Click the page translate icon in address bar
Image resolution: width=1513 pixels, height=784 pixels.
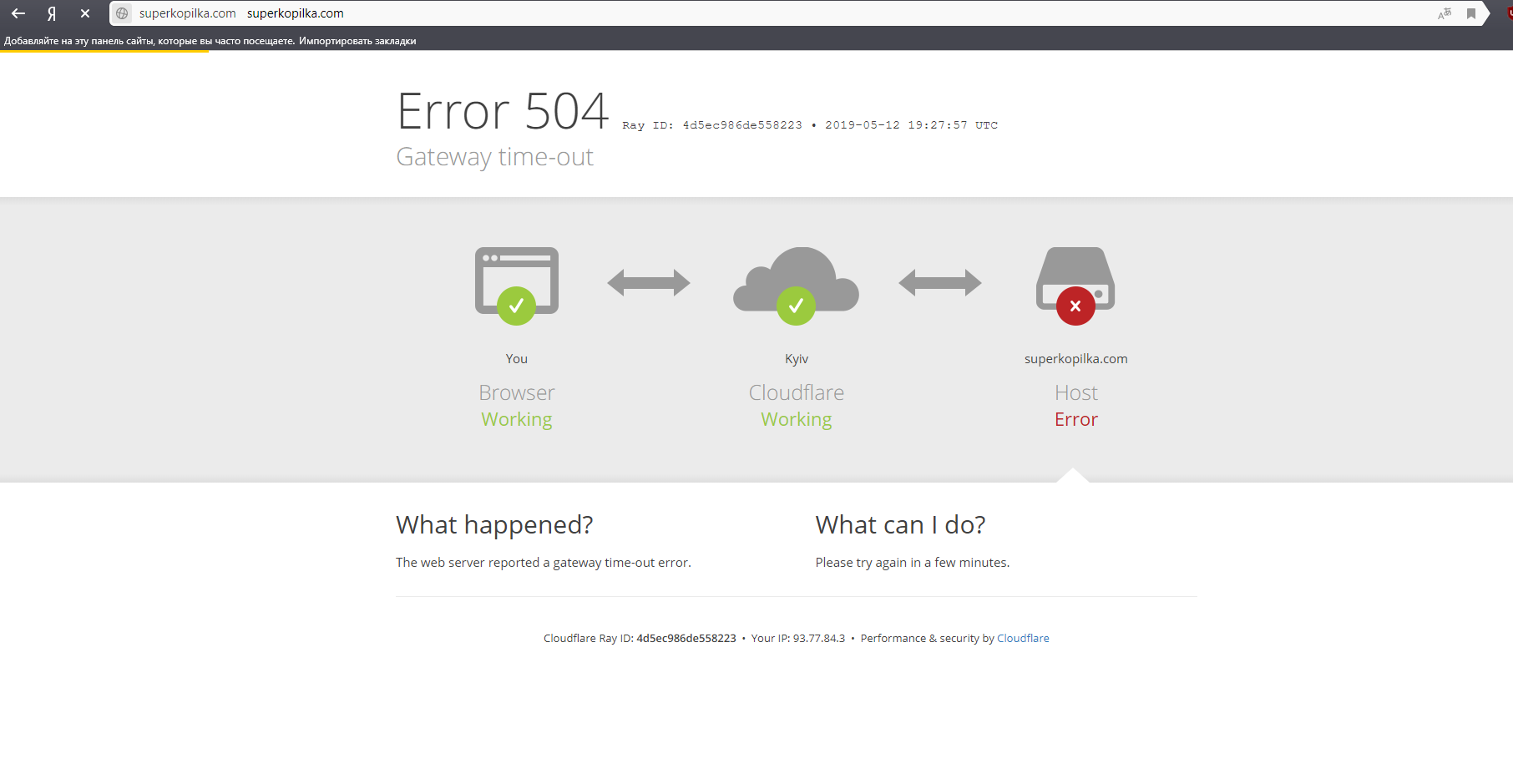pos(1445,13)
